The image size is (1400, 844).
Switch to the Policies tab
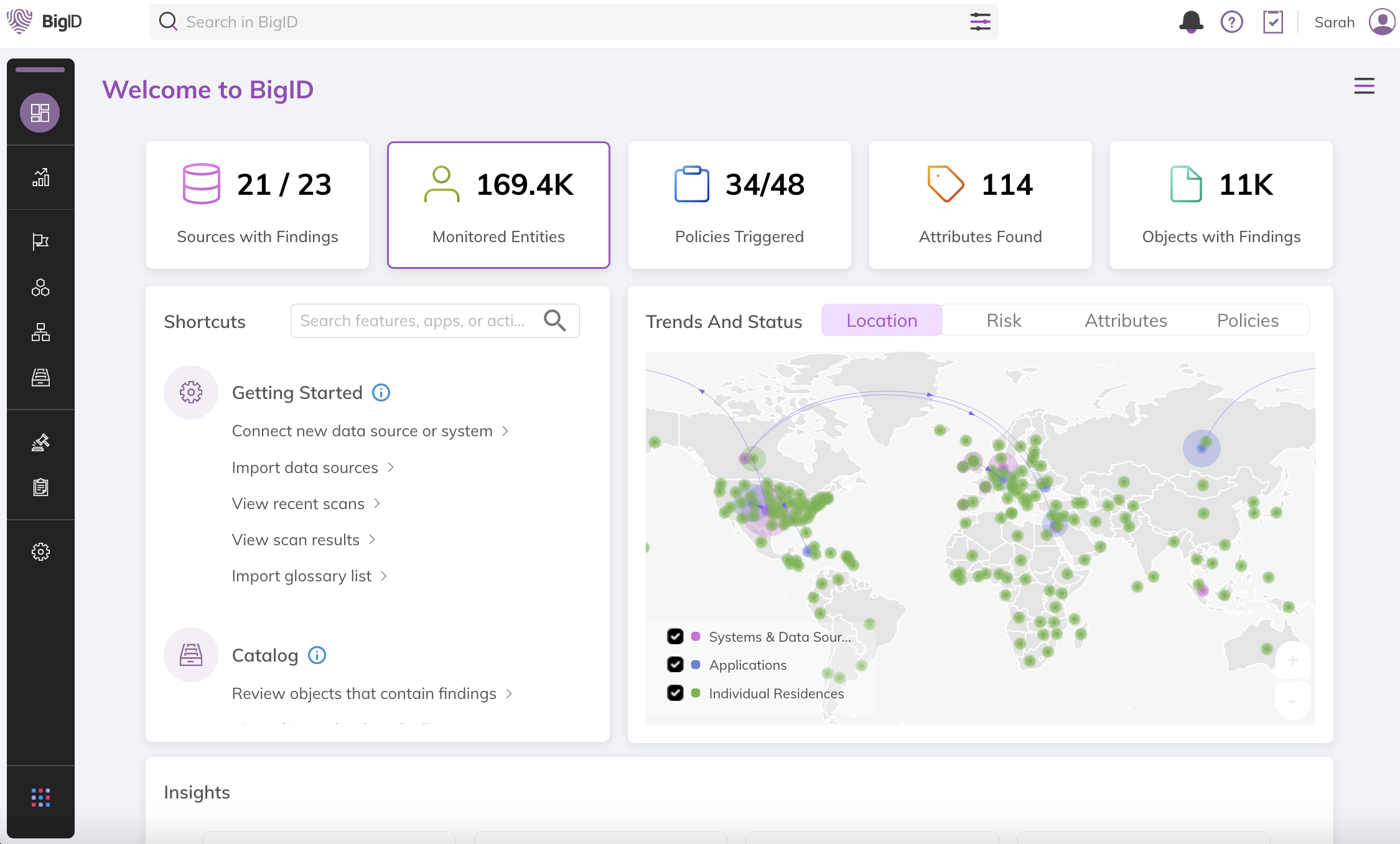(x=1248, y=321)
